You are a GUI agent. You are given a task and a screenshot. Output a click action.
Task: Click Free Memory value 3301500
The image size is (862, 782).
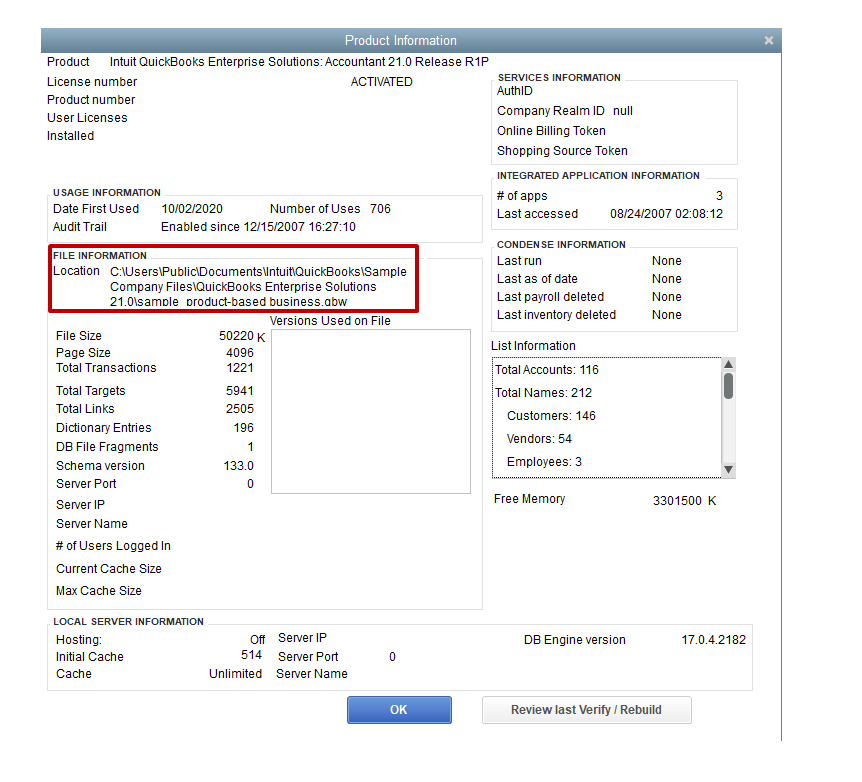coord(677,500)
